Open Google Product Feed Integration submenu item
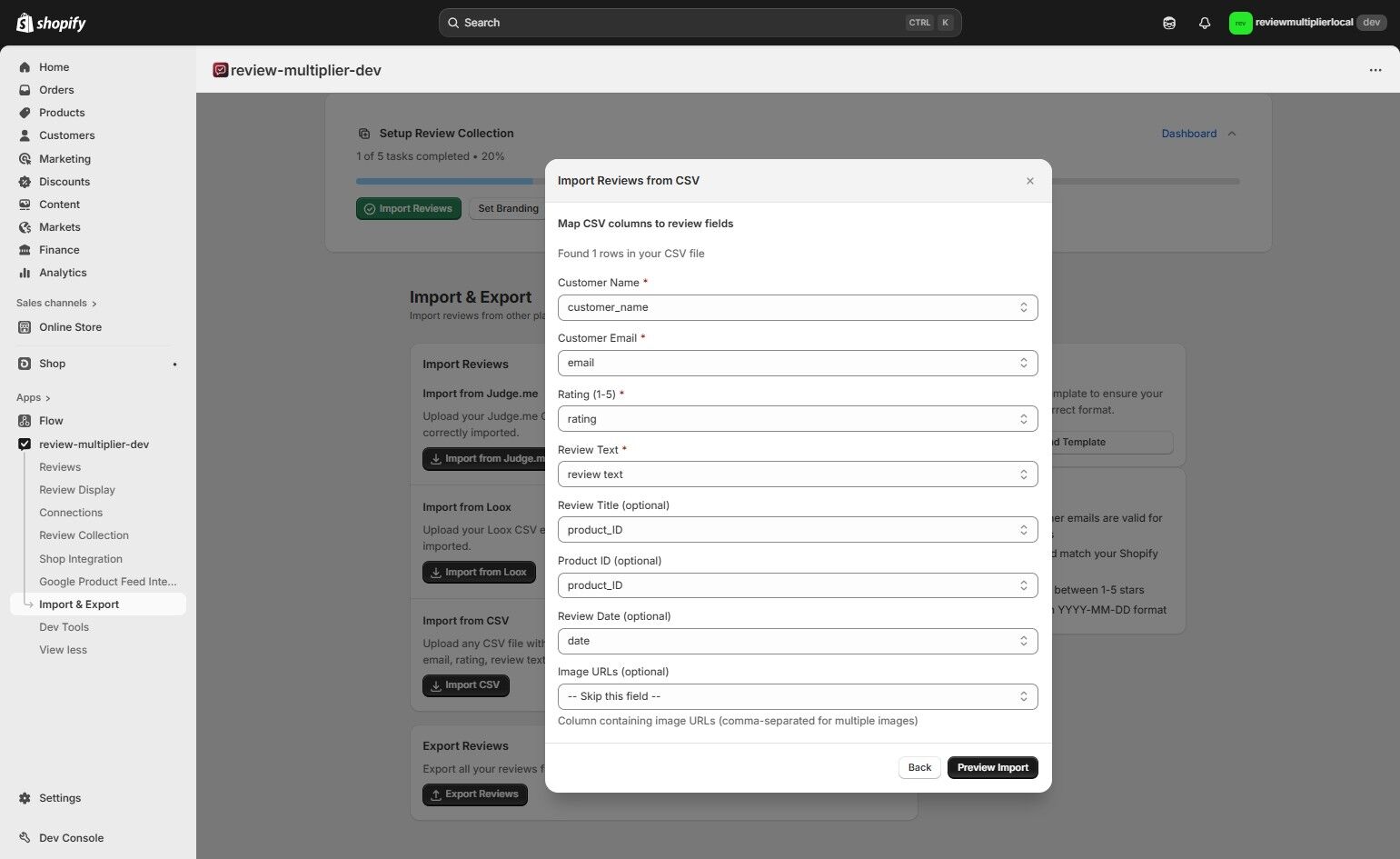Image resolution: width=1400 pixels, height=859 pixels. tap(107, 582)
